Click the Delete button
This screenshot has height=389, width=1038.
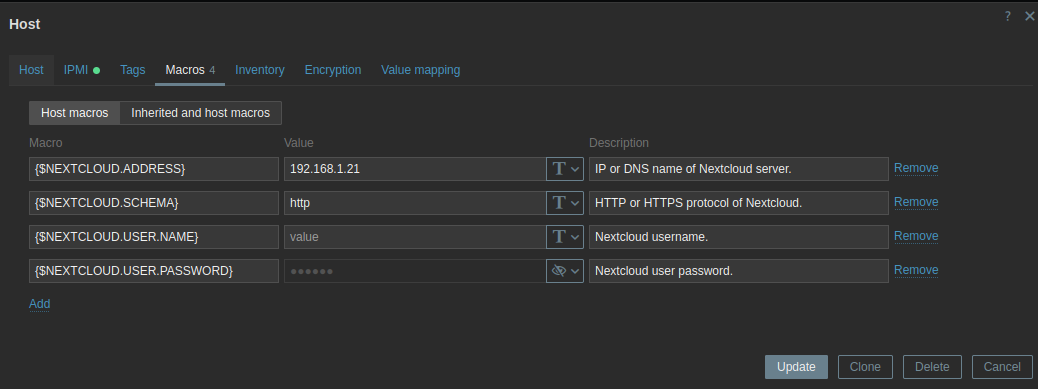[x=932, y=367]
